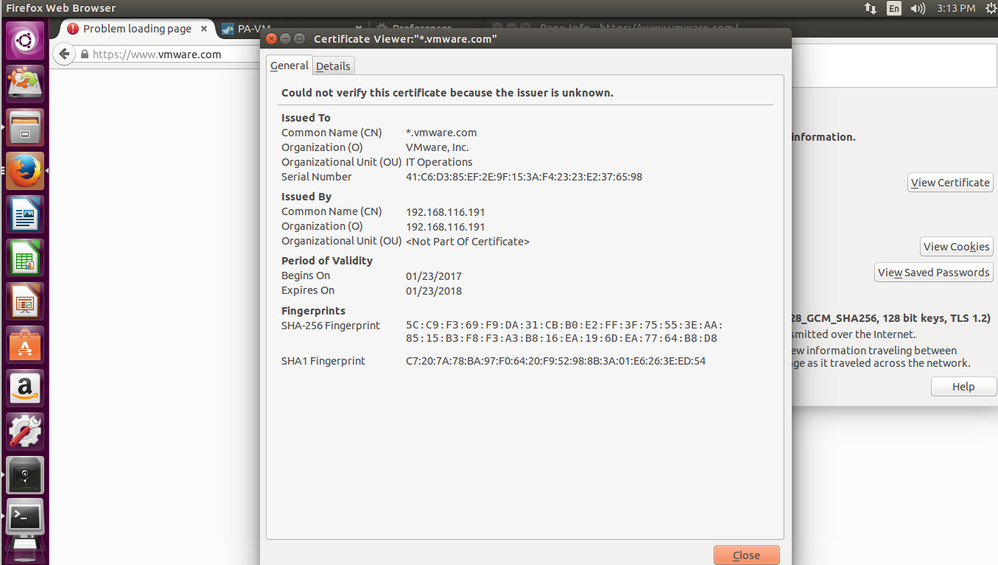Close the 'Problem loading page' tab
This screenshot has width=998, height=565.
(204, 29)
